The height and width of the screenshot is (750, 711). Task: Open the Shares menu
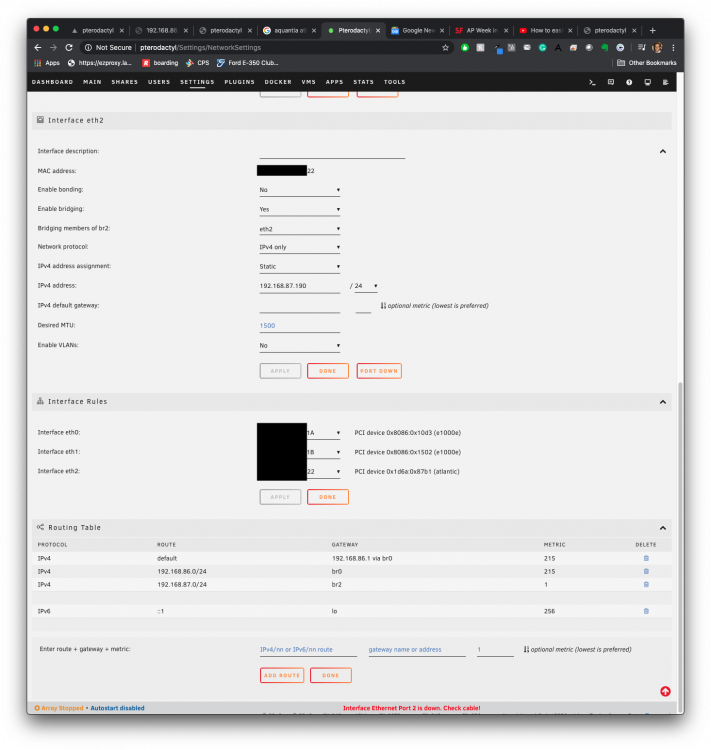(x=125, y=82)
